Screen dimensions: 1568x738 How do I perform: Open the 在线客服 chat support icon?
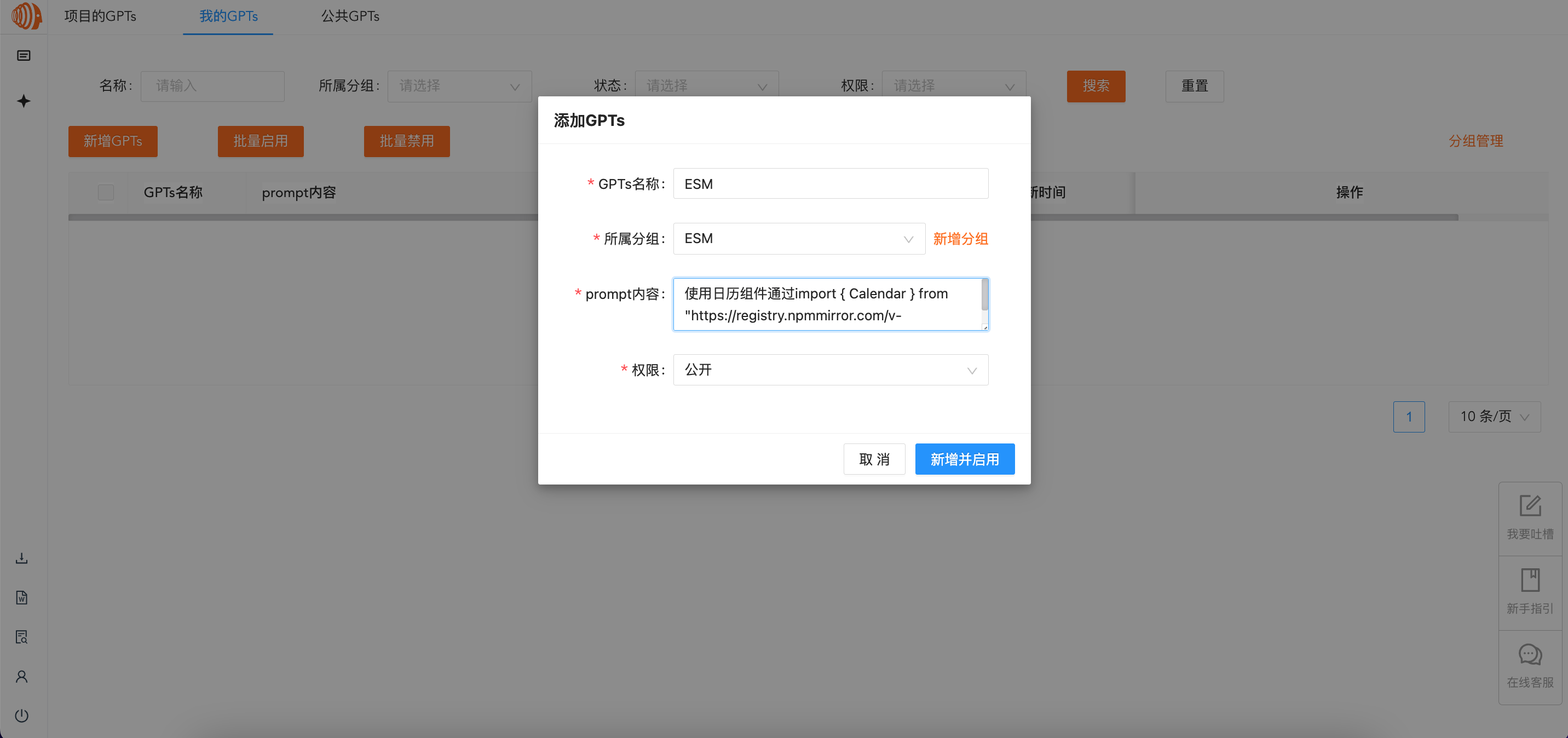pyautogui.click(x=1530, y=655)
